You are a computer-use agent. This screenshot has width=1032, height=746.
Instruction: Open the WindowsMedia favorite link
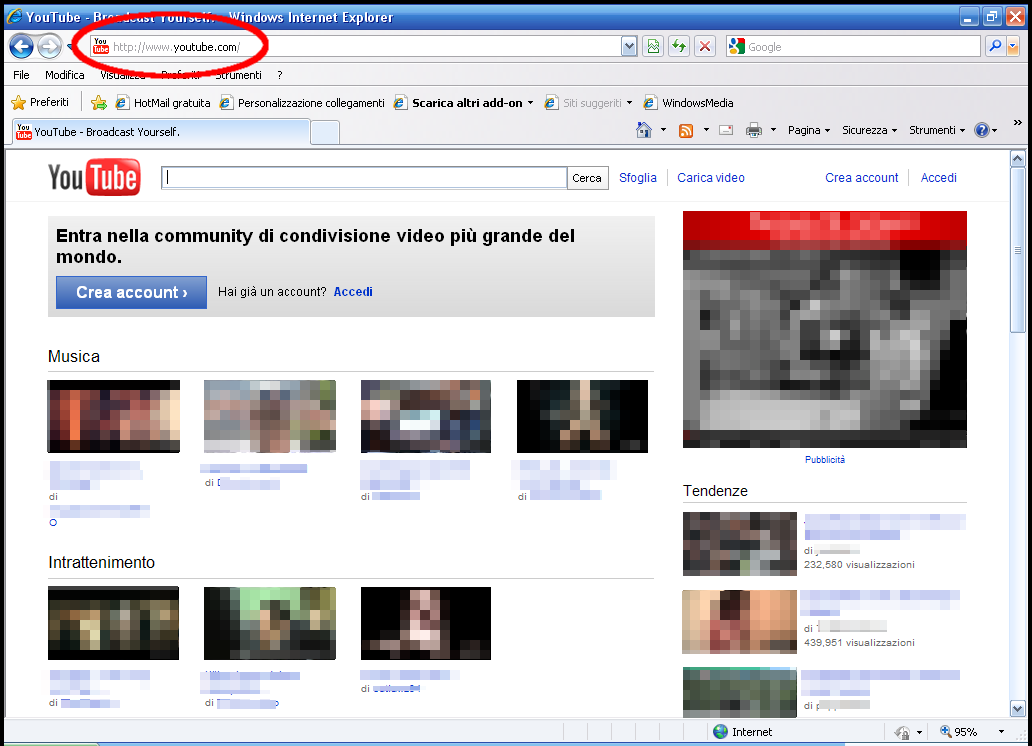coord(688,103)
